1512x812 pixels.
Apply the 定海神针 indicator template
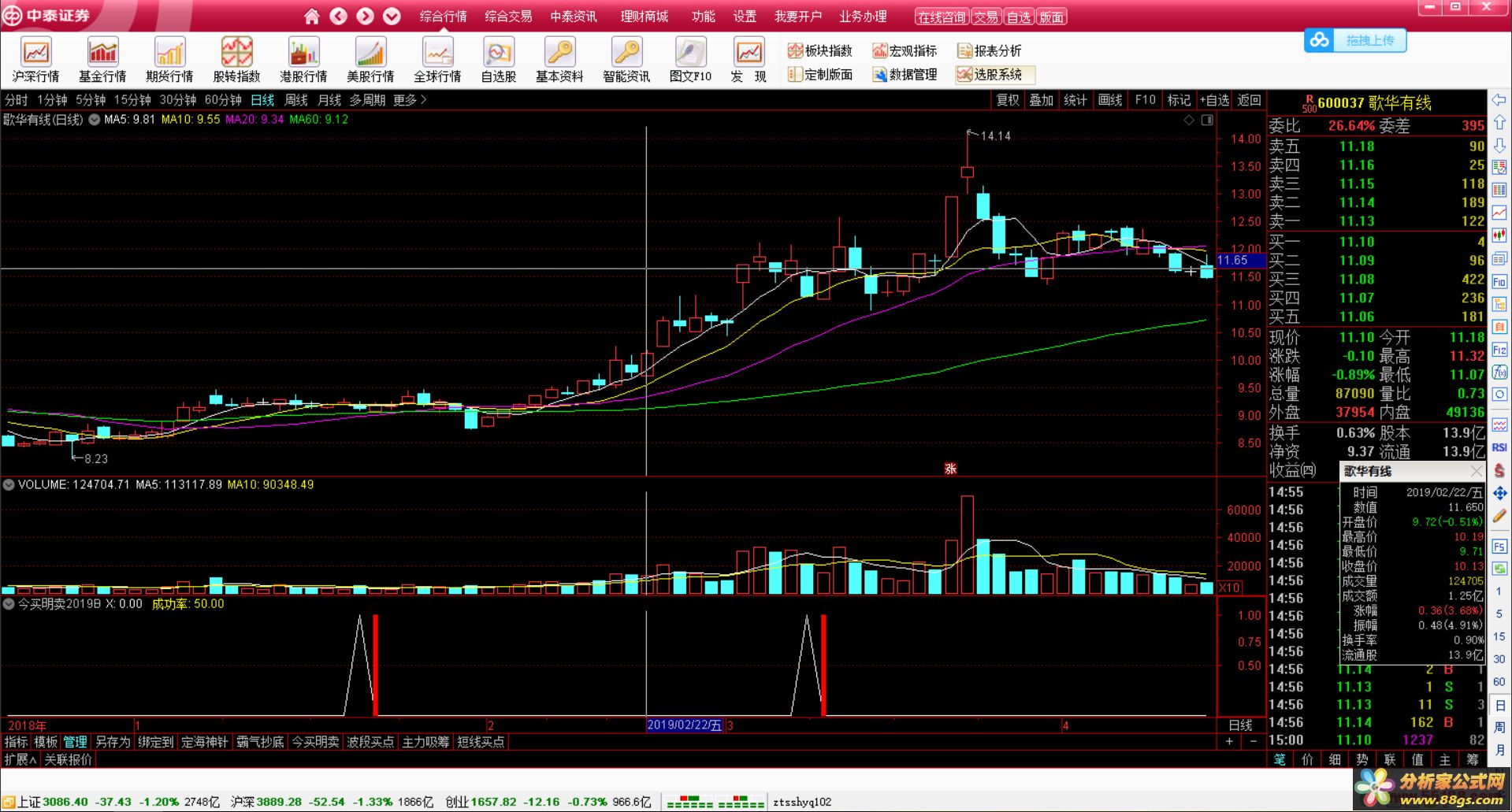point(204,742)
